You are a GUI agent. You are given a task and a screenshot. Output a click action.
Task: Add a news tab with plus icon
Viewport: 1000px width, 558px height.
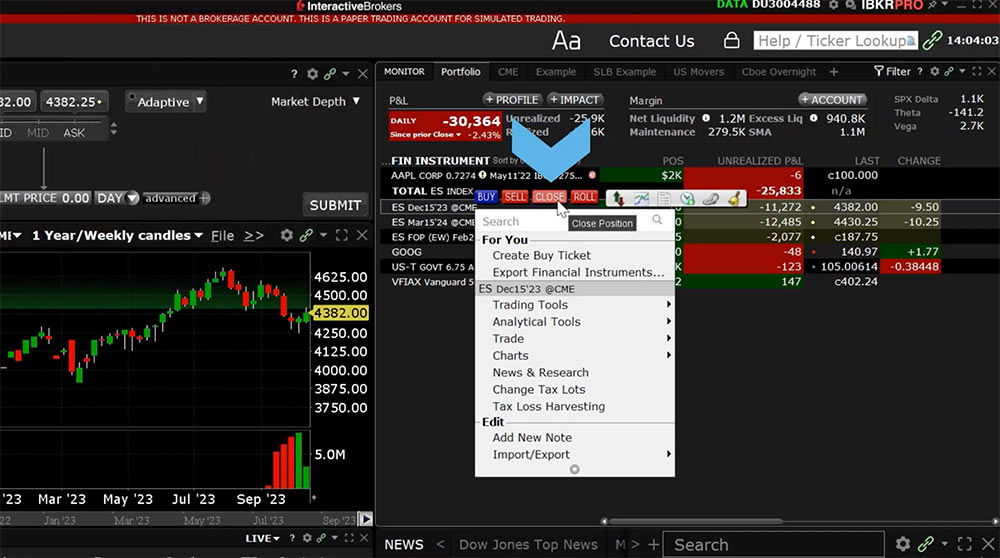click(x=654, y=545)
